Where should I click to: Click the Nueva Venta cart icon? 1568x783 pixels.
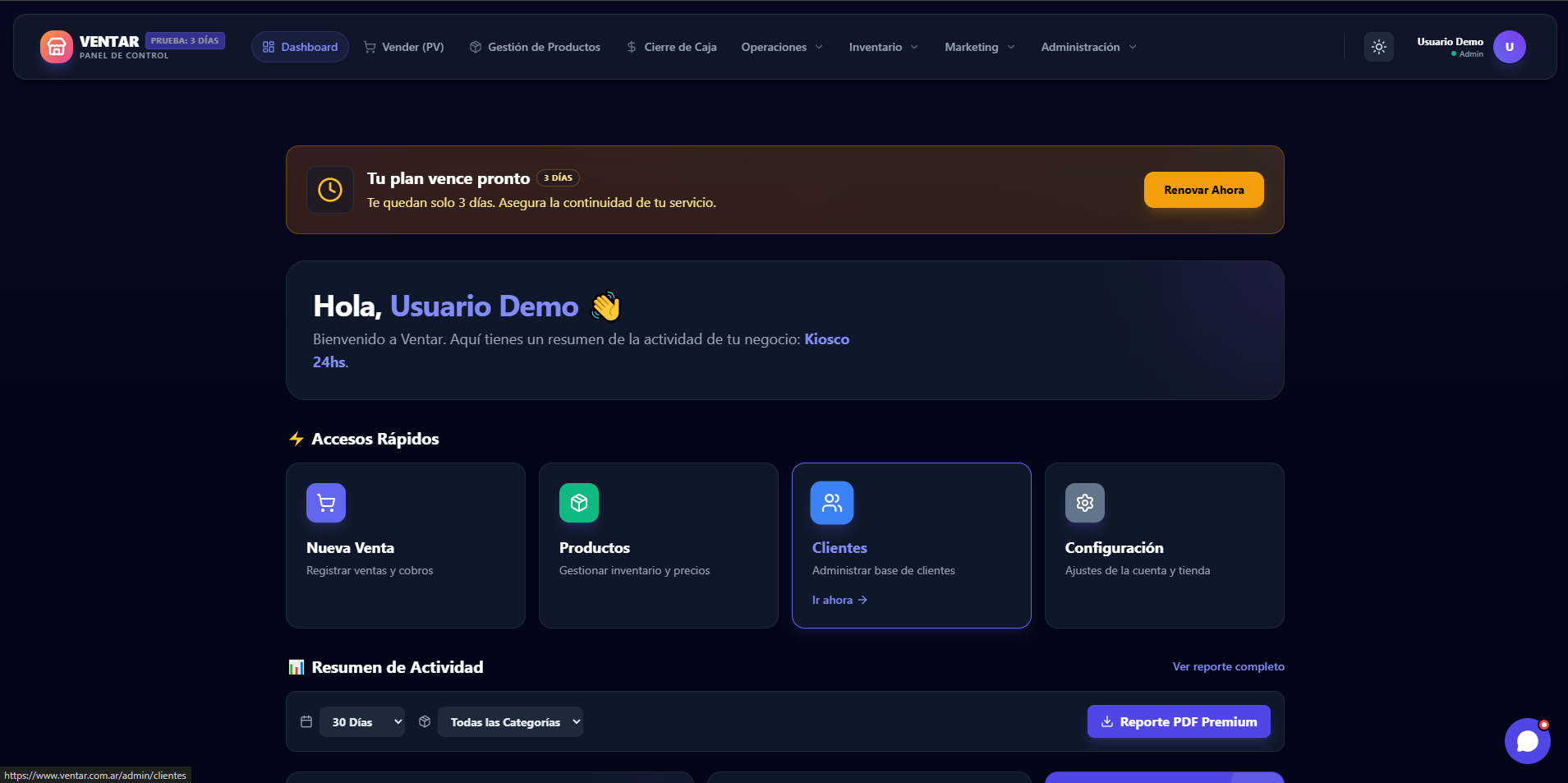click(x=326, y=503)
